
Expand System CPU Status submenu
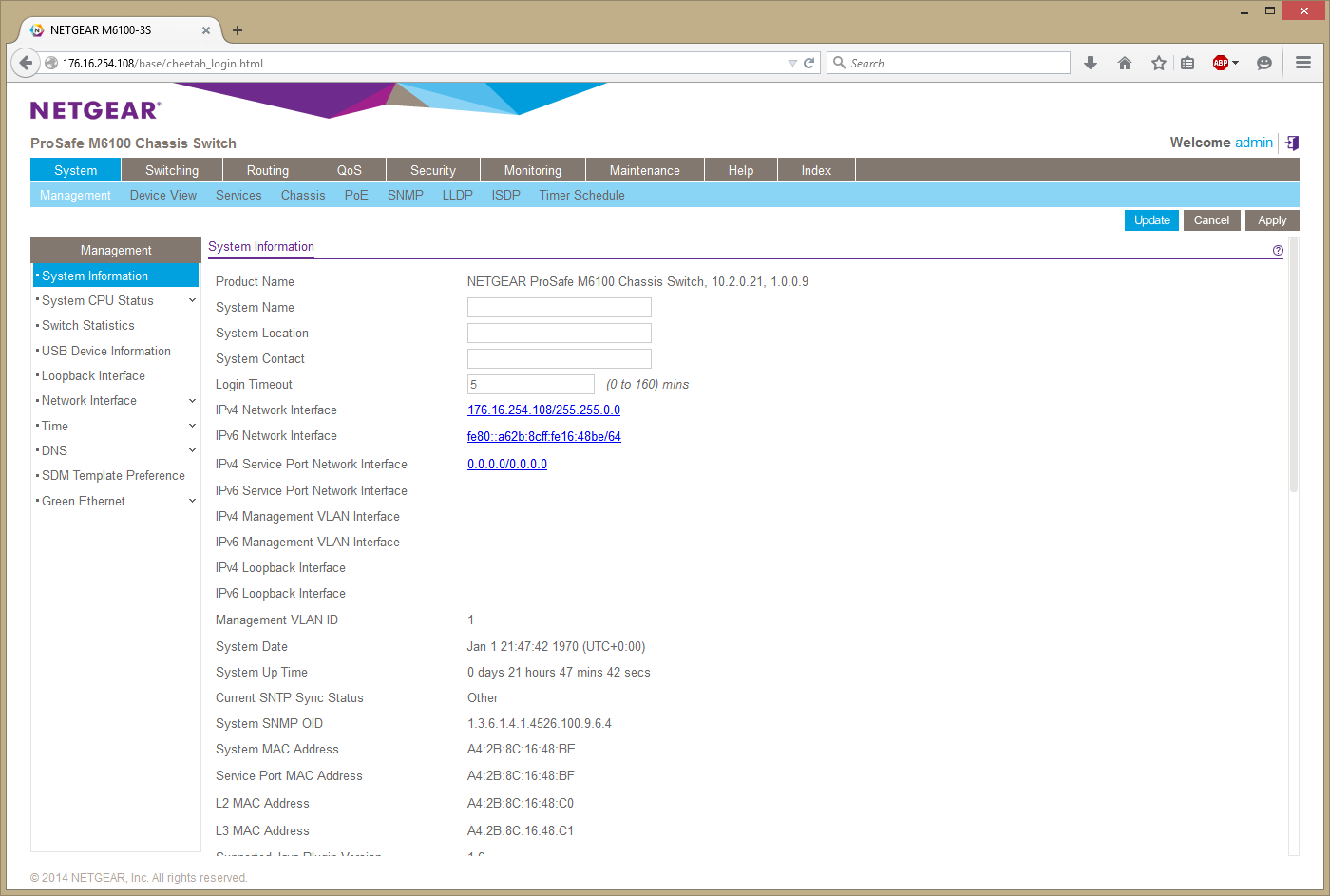tap(192, 300)
